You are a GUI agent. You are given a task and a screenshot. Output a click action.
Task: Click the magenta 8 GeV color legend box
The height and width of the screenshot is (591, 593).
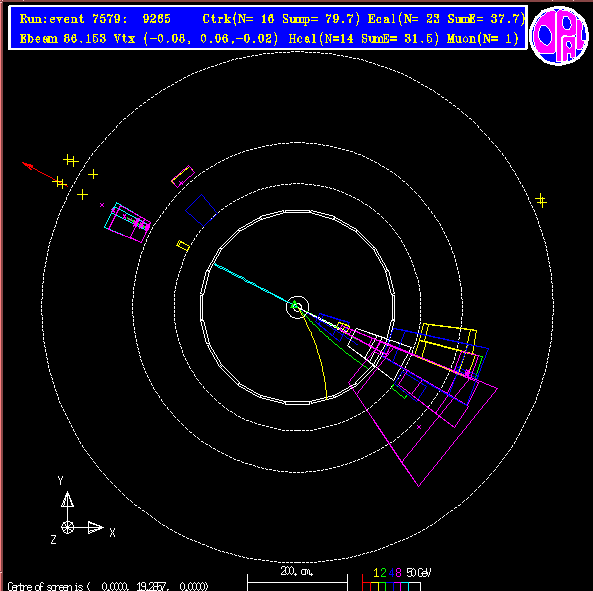[x=397, y=586]
